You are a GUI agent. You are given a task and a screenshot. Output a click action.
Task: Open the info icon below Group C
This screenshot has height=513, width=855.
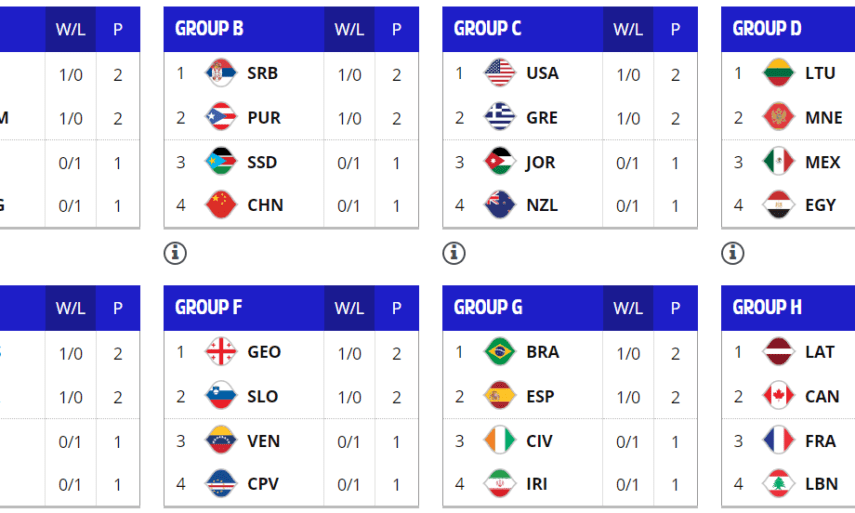(x=454, y=253)
